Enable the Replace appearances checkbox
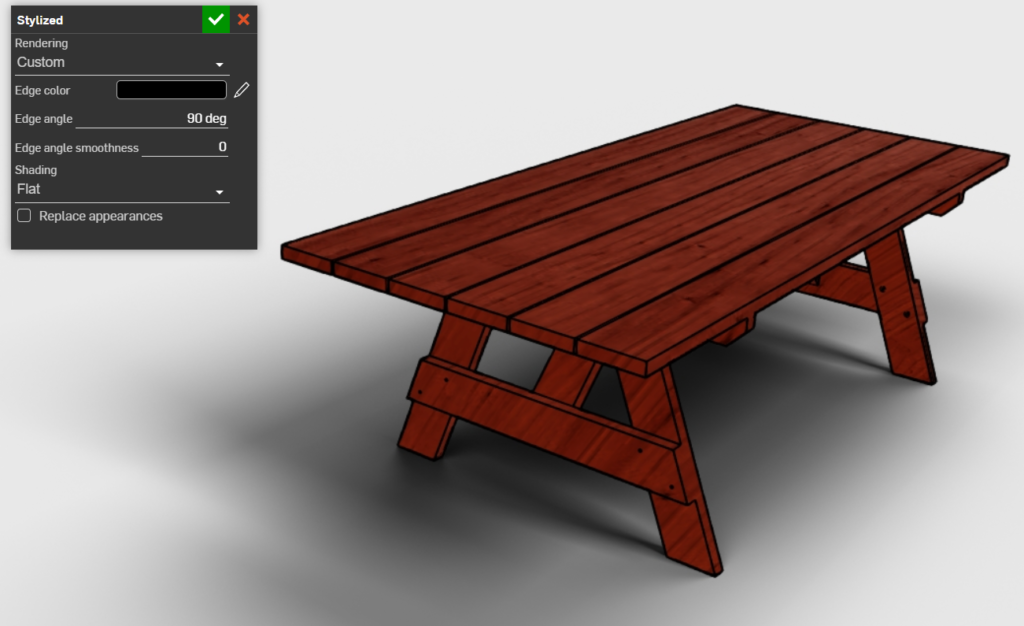Image resolution: width=1024 pixels, height=626 pixels. [x=24, y=215]
